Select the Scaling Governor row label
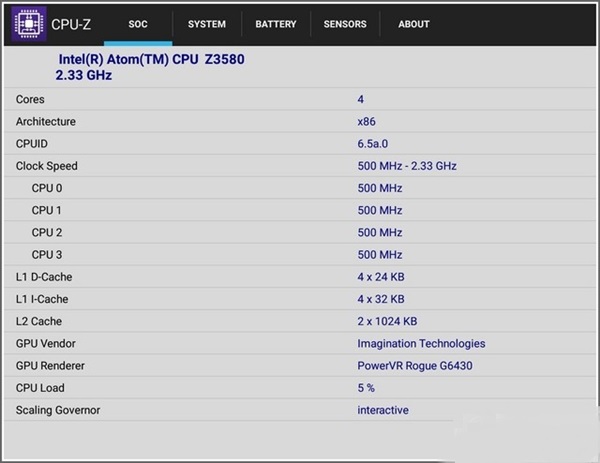This screenshot has width=600, height=463. point(58,410)
